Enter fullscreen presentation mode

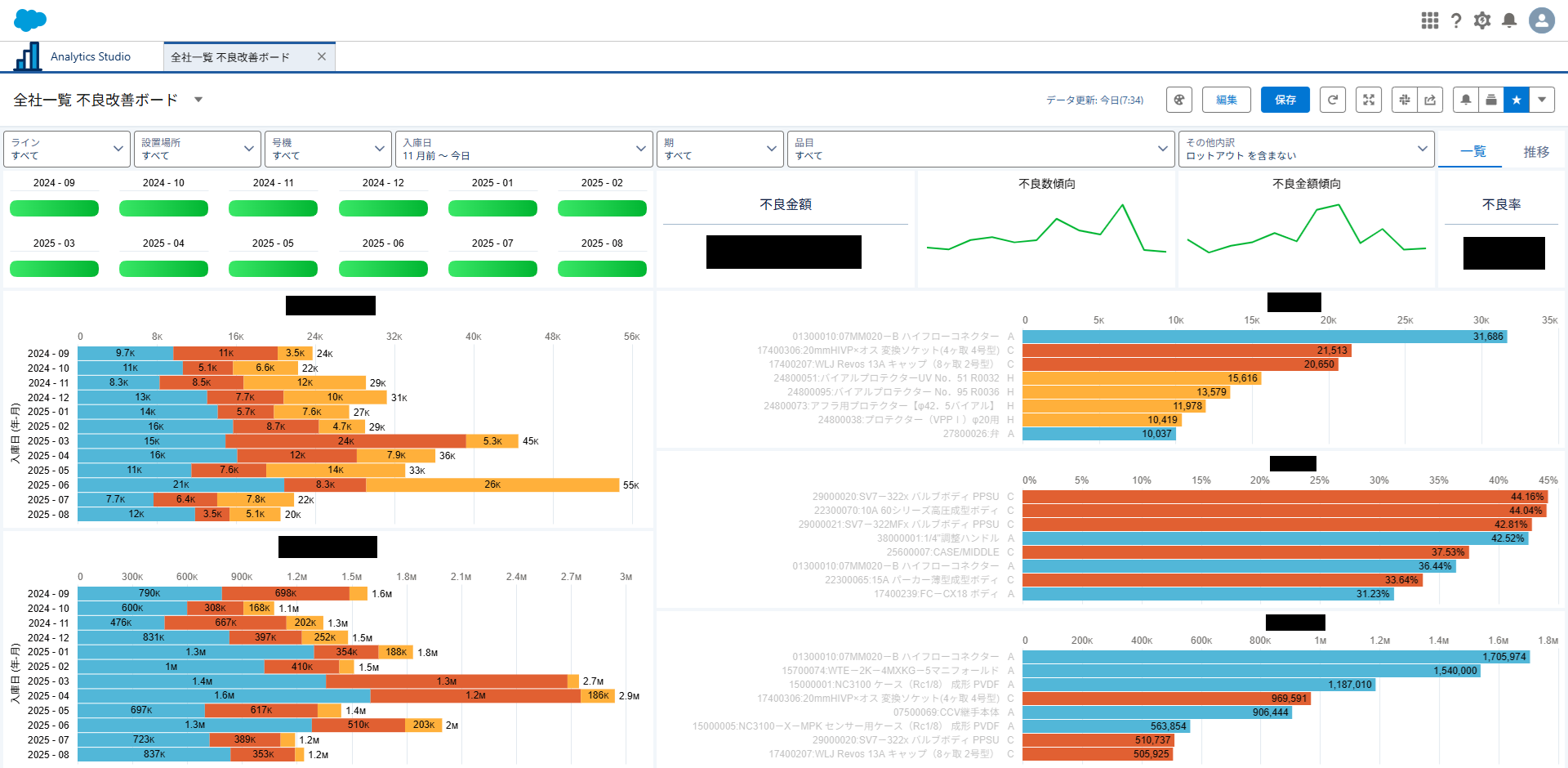[1369, 100]
